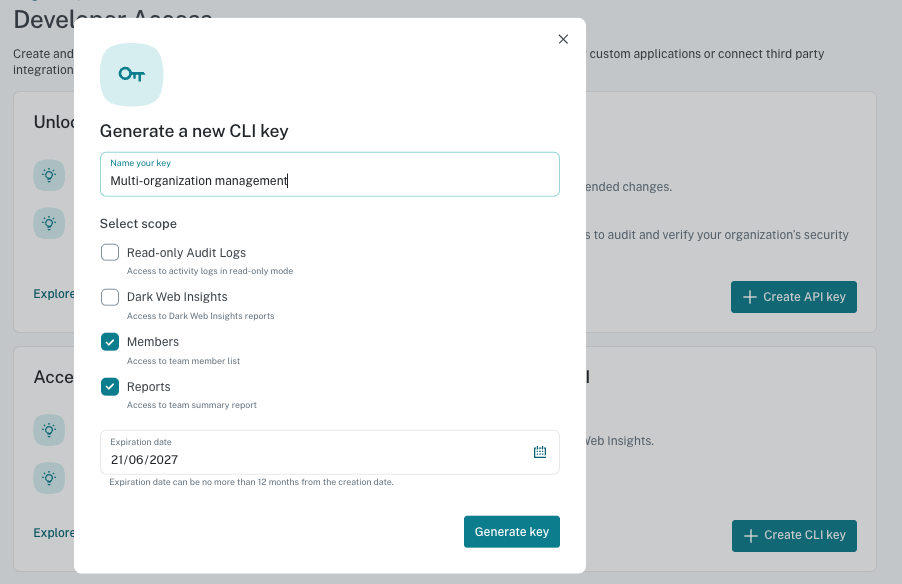Check the Dark Web Insights scope
The image size is (902, 584).
[110, 297]
